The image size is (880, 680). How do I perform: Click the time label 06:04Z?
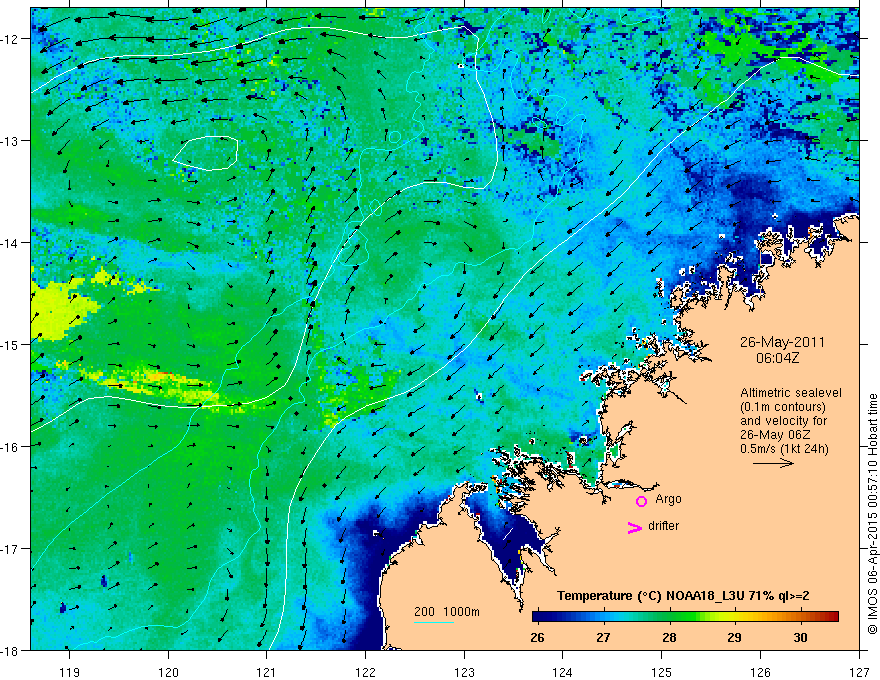coord(778,357)
